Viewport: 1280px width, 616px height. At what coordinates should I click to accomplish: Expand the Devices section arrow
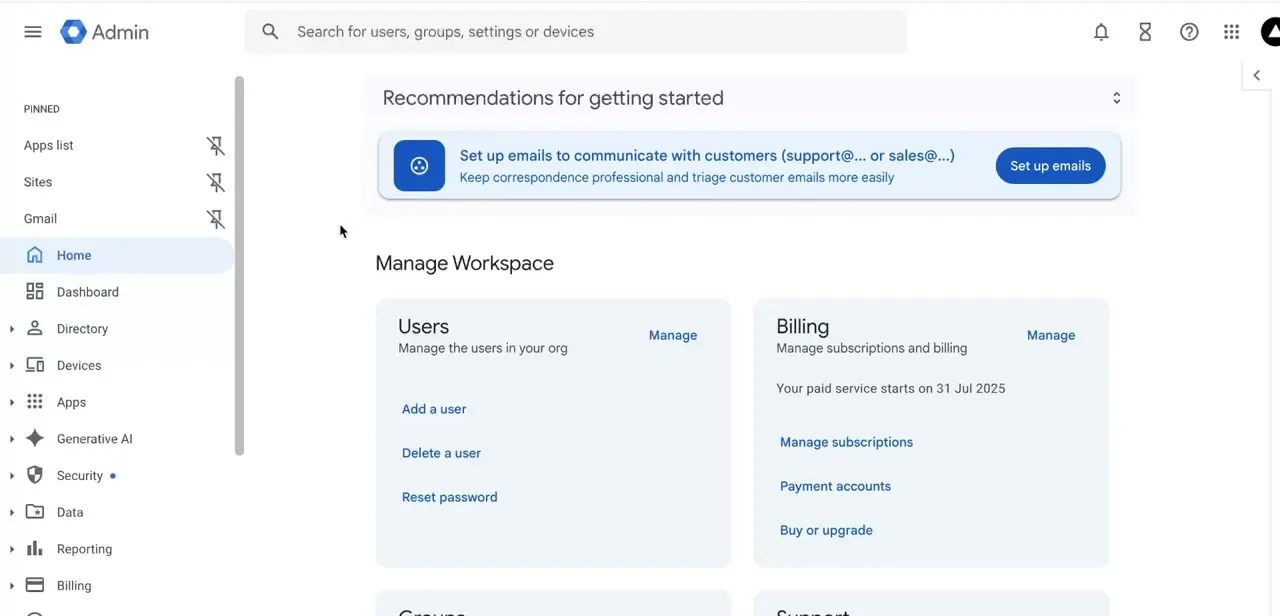click(x=12, y=366)
